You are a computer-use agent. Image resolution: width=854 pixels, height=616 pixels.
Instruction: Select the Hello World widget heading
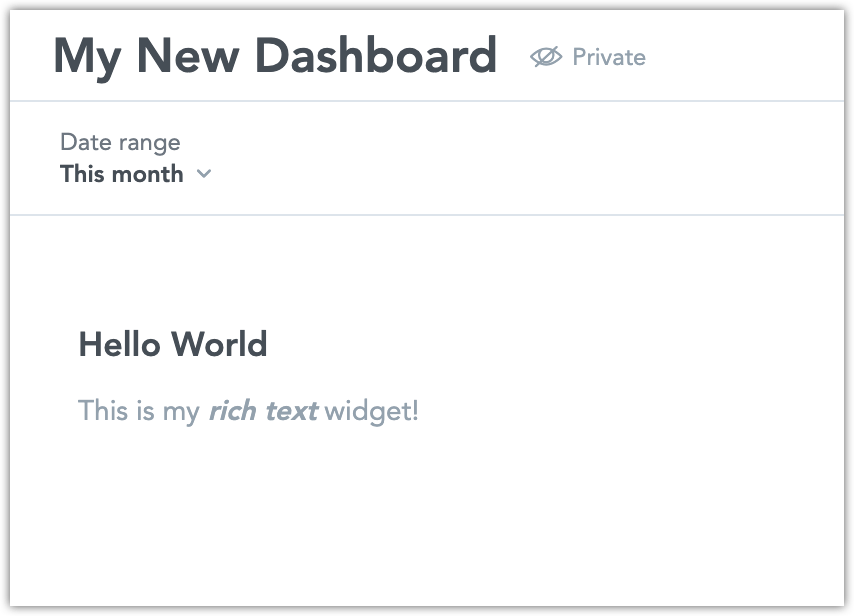173,344
